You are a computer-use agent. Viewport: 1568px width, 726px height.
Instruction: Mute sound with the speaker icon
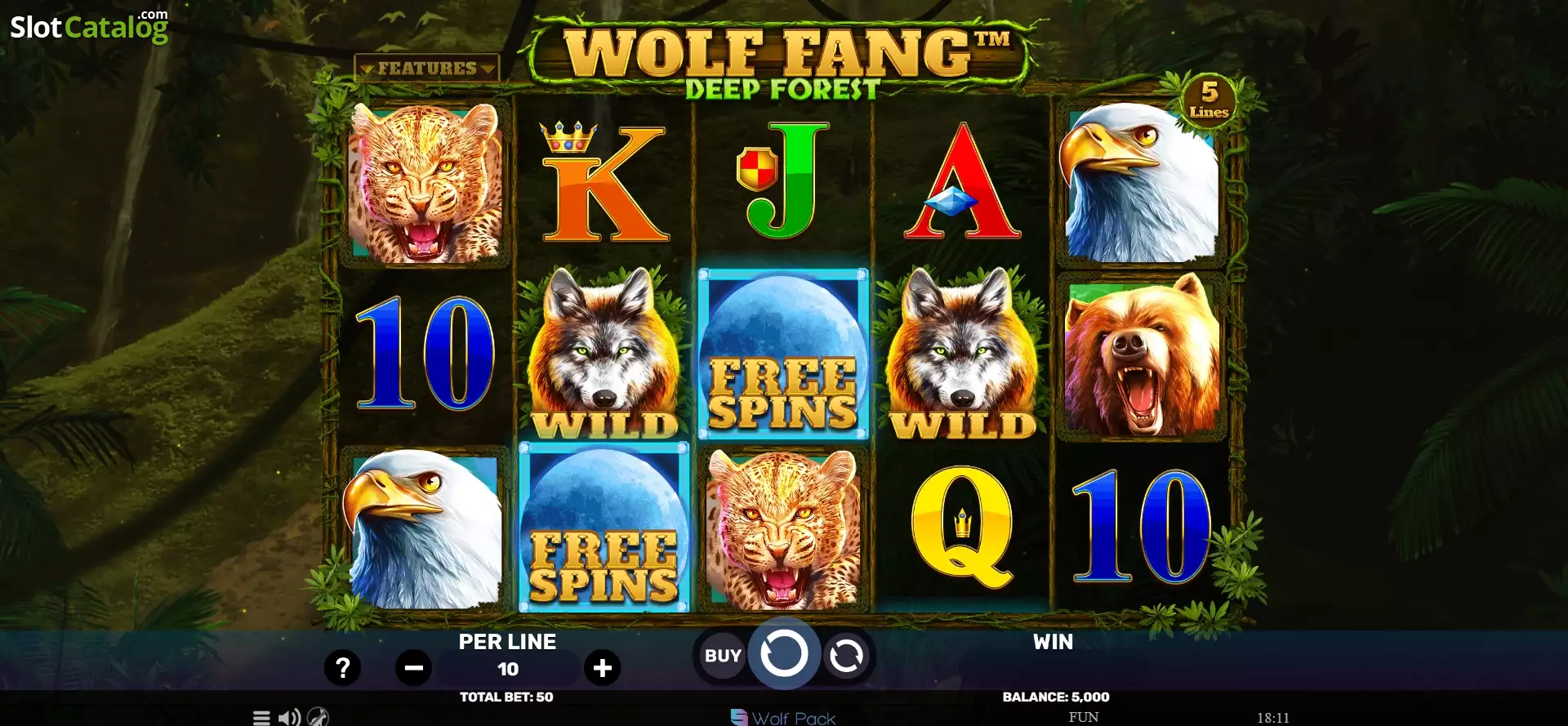289,718
